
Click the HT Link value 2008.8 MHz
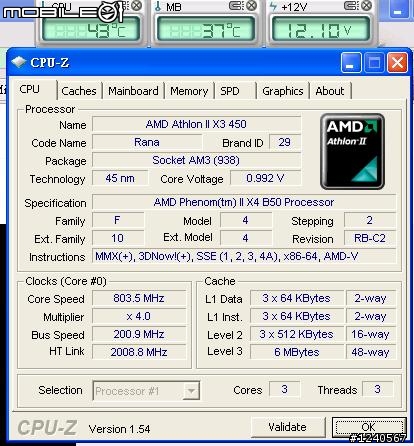click(139, 352)
